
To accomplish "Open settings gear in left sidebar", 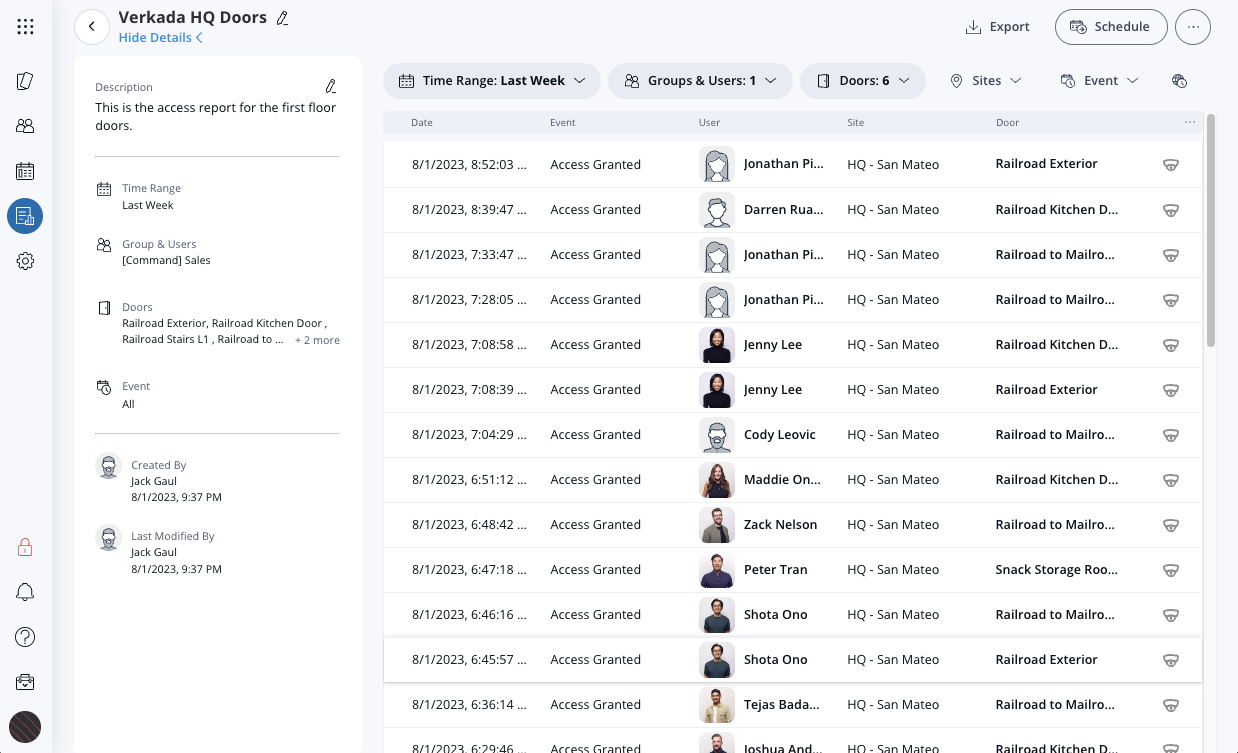I will point(26,261).
